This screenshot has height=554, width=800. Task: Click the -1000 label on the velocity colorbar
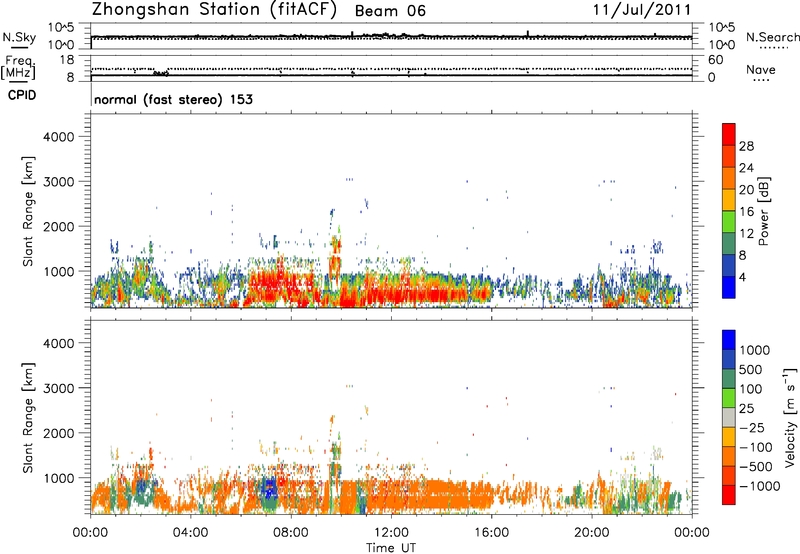click(x=759, y=486)
